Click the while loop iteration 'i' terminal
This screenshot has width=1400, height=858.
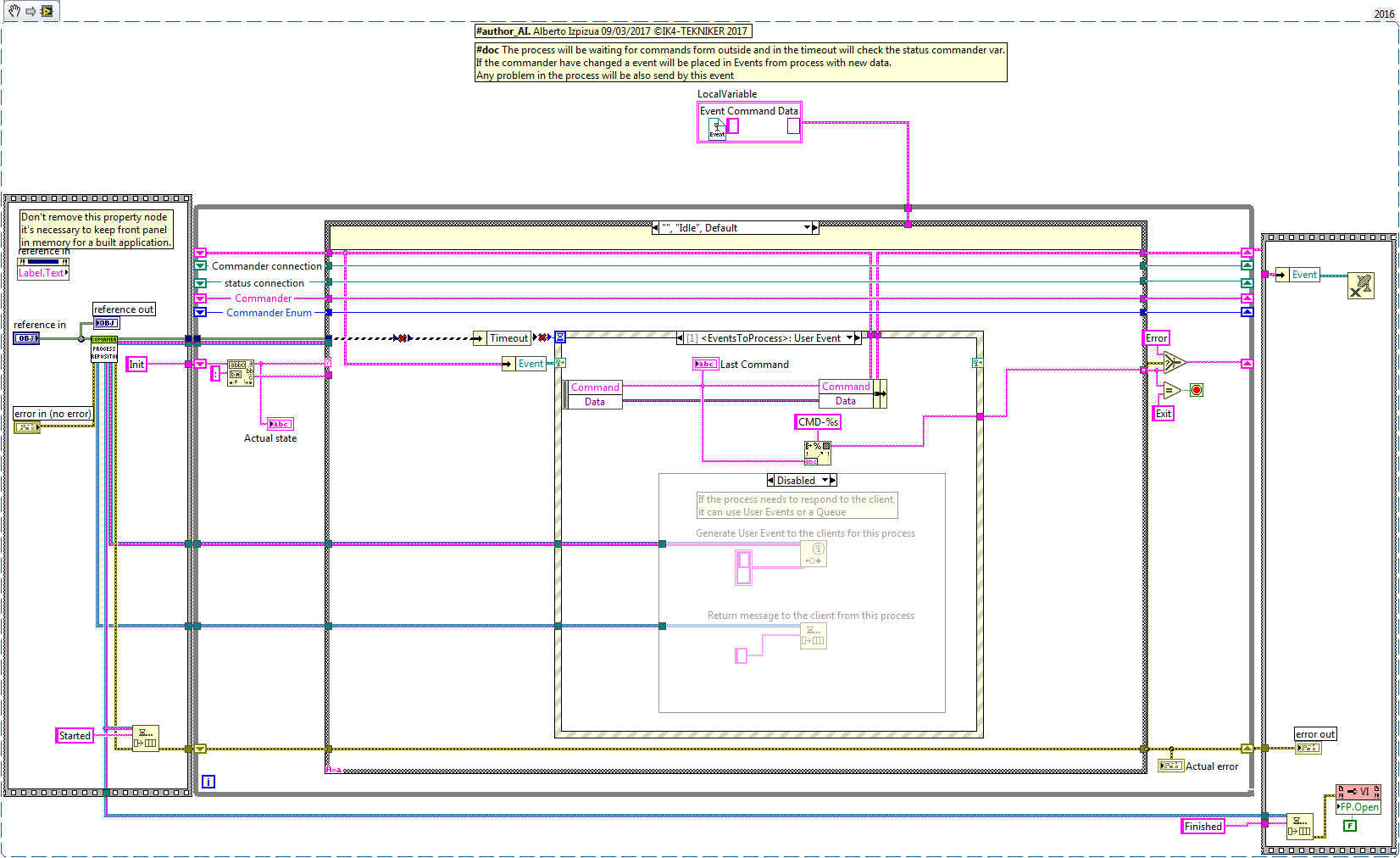tap(208, 782)
